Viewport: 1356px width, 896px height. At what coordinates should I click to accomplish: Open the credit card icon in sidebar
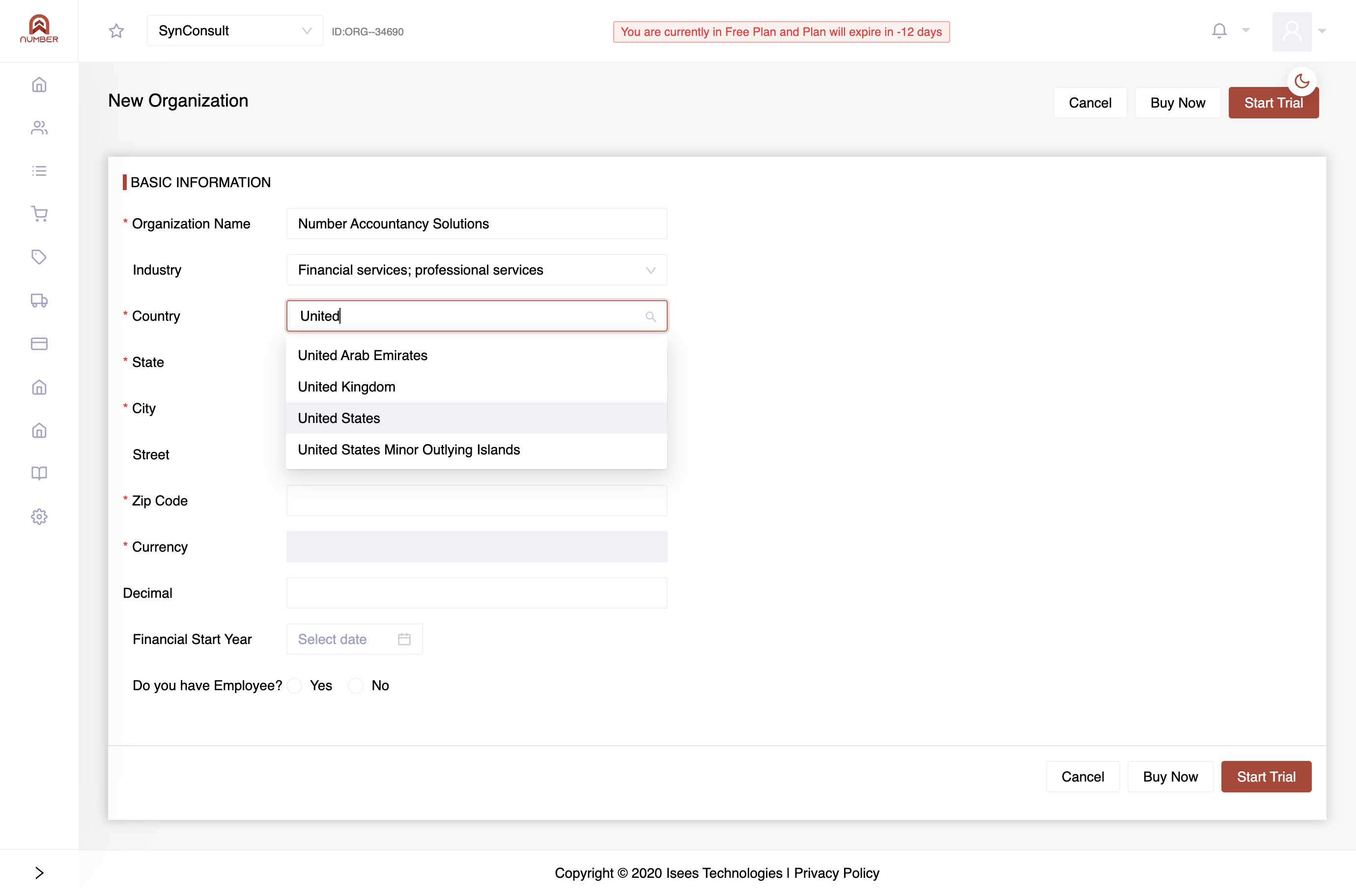[39, 343]
